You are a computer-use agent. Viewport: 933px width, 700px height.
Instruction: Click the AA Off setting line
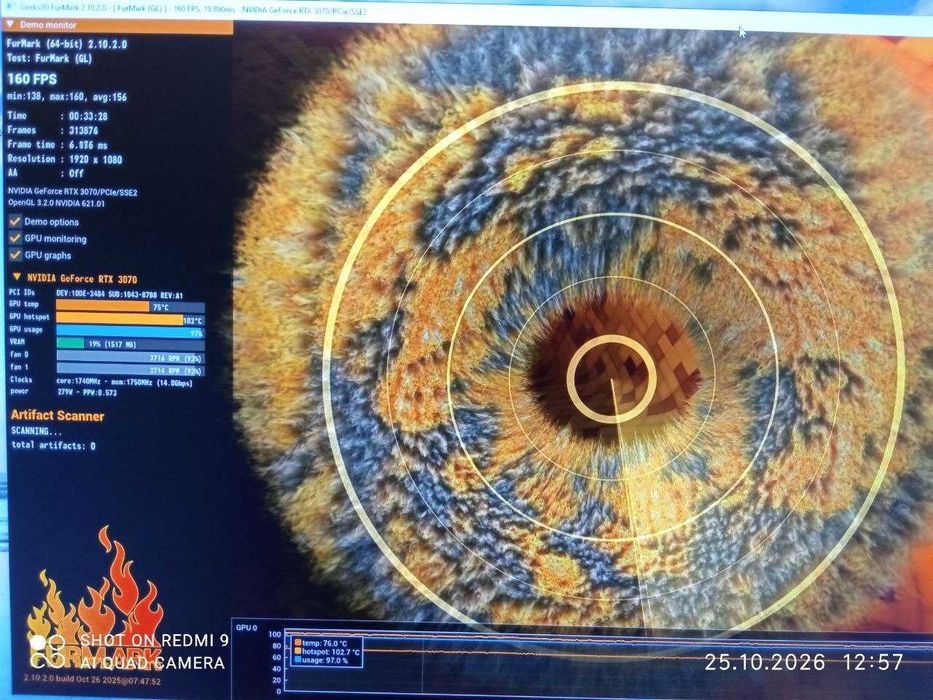(x=45, y=173)
